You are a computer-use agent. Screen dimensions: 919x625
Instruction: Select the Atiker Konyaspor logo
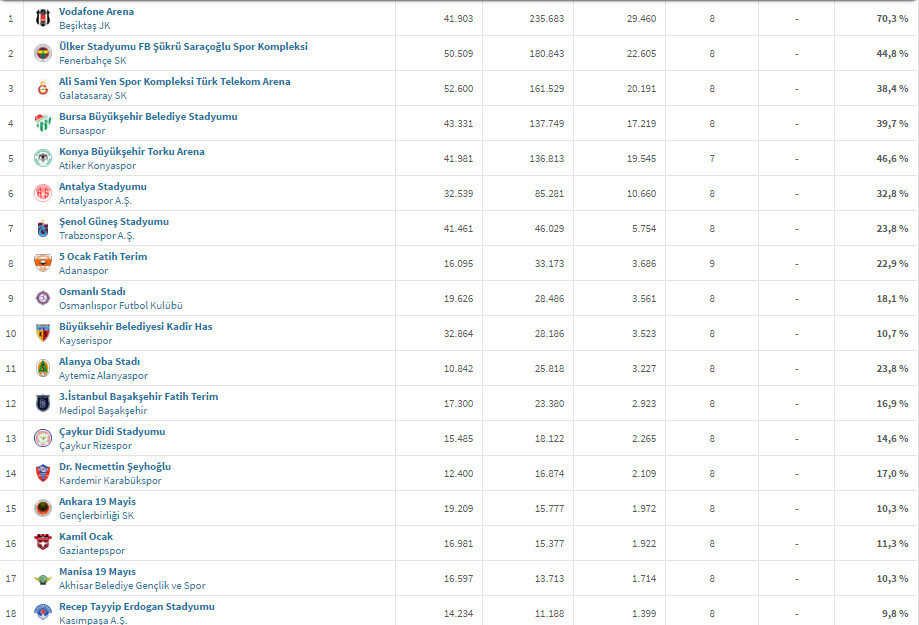pyautogui.click(x=43, y=158)
